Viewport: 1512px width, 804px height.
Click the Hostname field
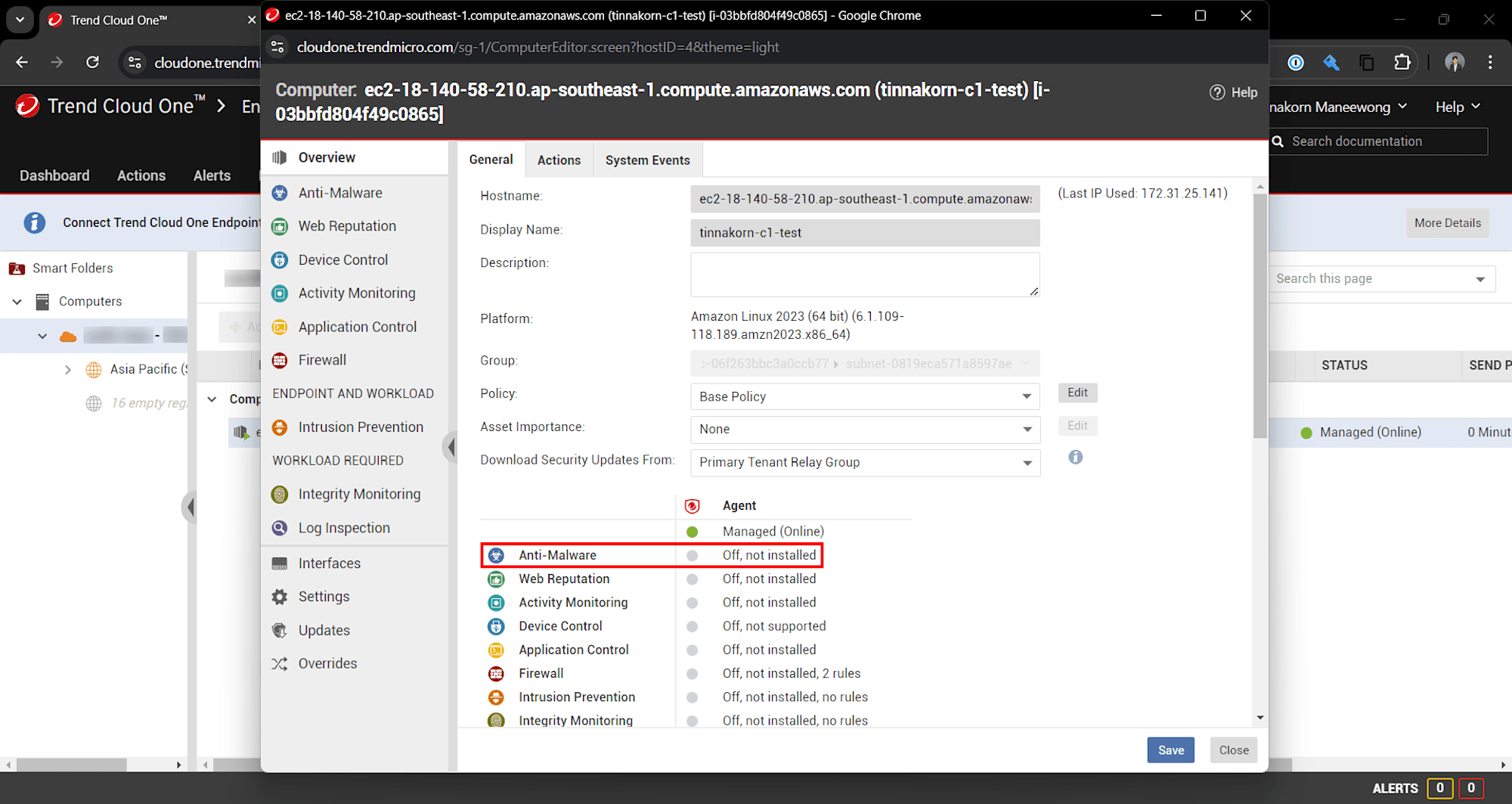tap(865, 199)
